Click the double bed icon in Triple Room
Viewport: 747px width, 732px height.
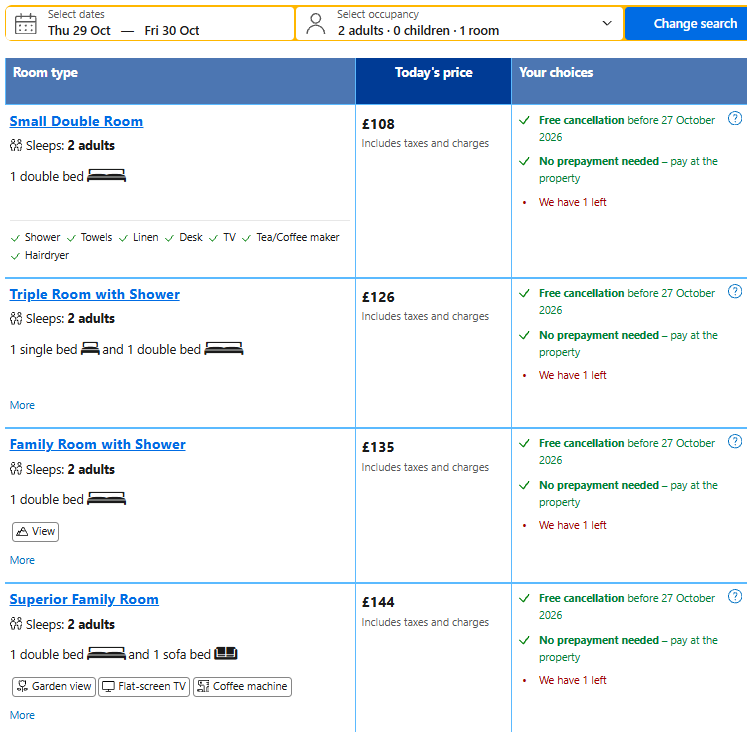(x=224, y=349)
